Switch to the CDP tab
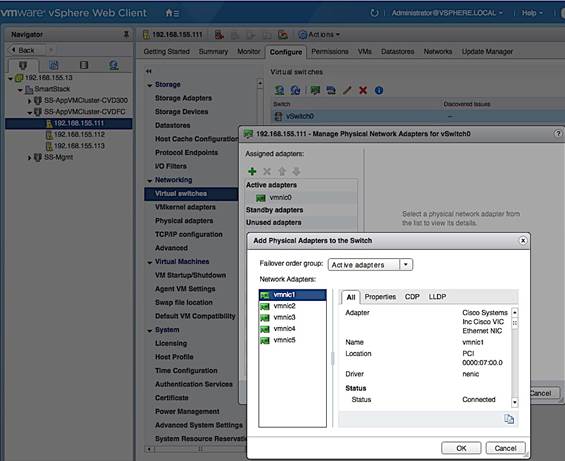The height and width of the screenshot is (461, 565). tap(412, 297)
